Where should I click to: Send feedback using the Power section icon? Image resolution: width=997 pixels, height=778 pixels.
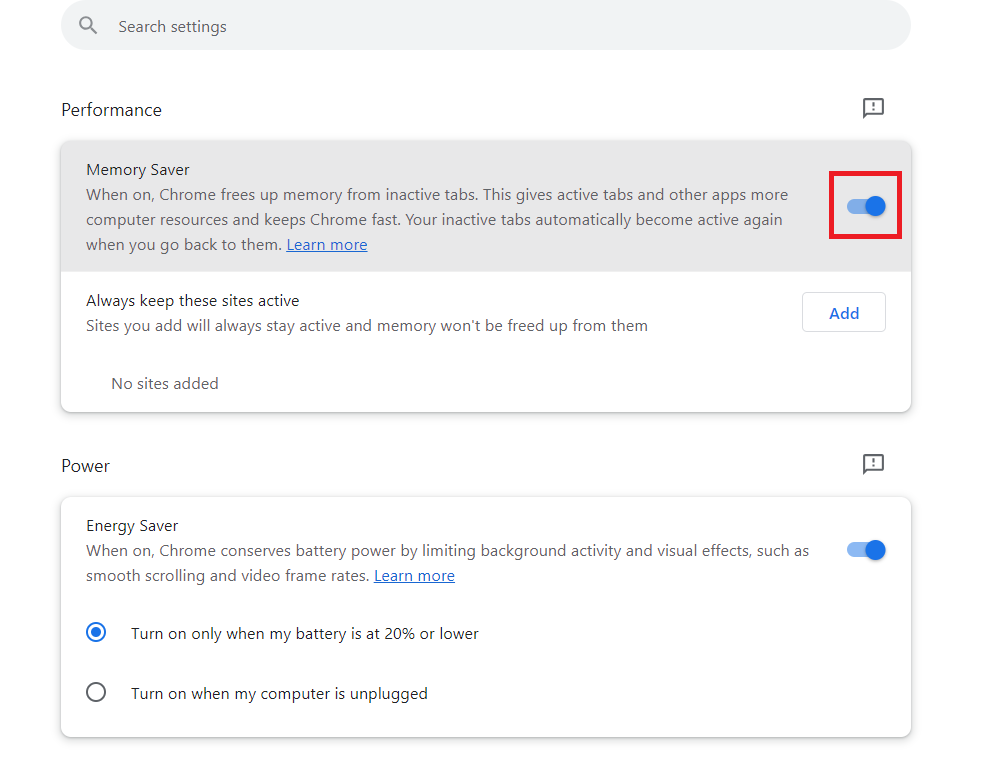tap(873, 464)
